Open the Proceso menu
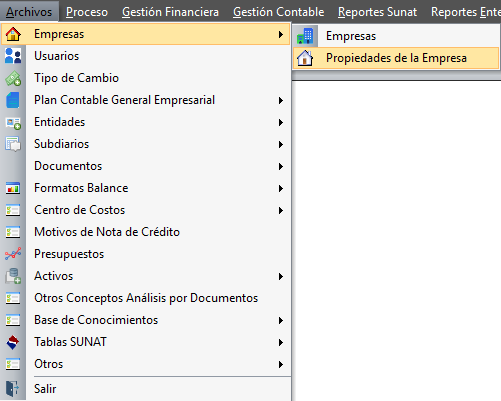 [87, 12]
